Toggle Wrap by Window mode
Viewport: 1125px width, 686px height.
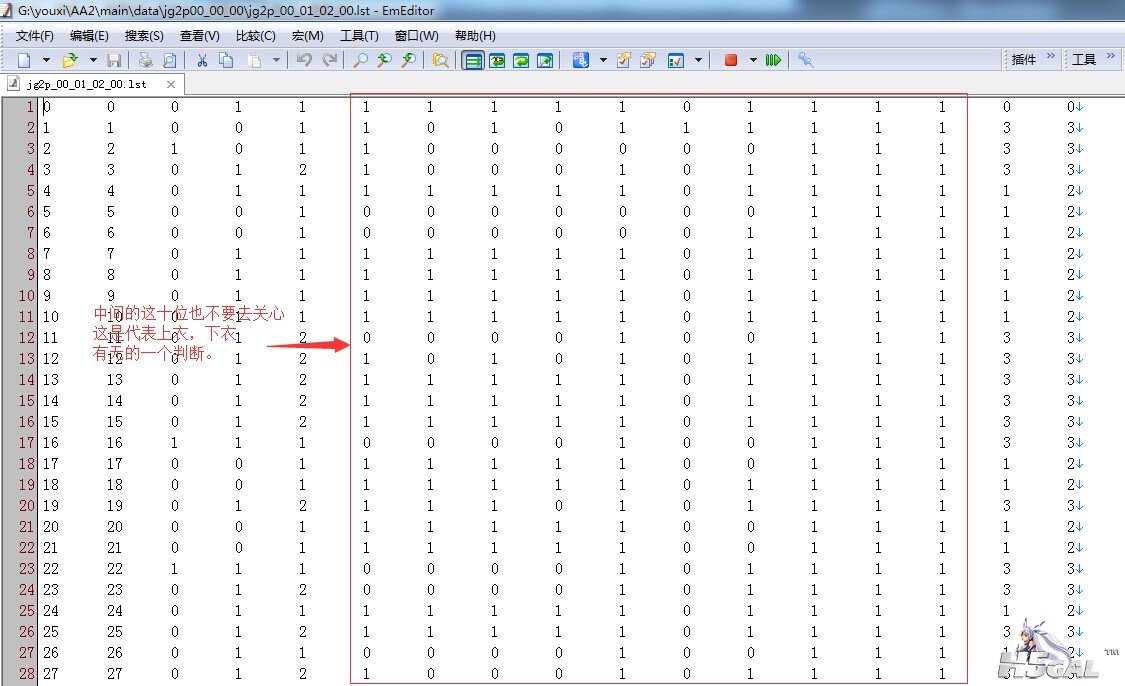pyautogui.click(x=521, y=60)
